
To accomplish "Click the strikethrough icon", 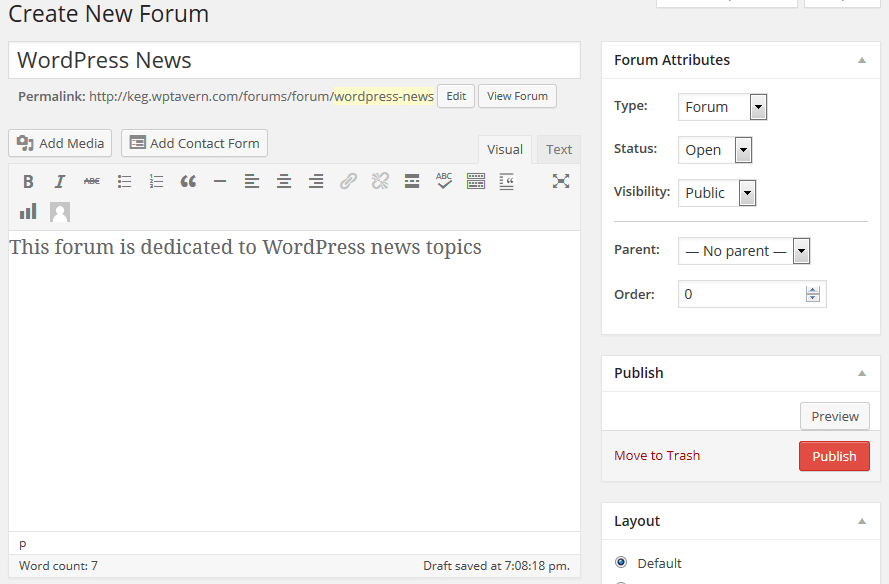I will pos(92,181).
